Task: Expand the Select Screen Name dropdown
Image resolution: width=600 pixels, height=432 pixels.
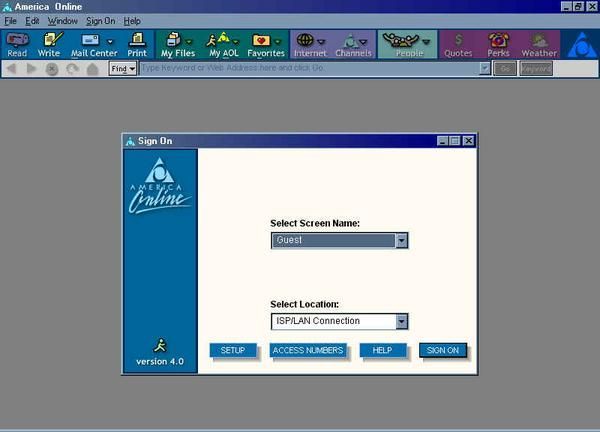Action: [401, 241]
